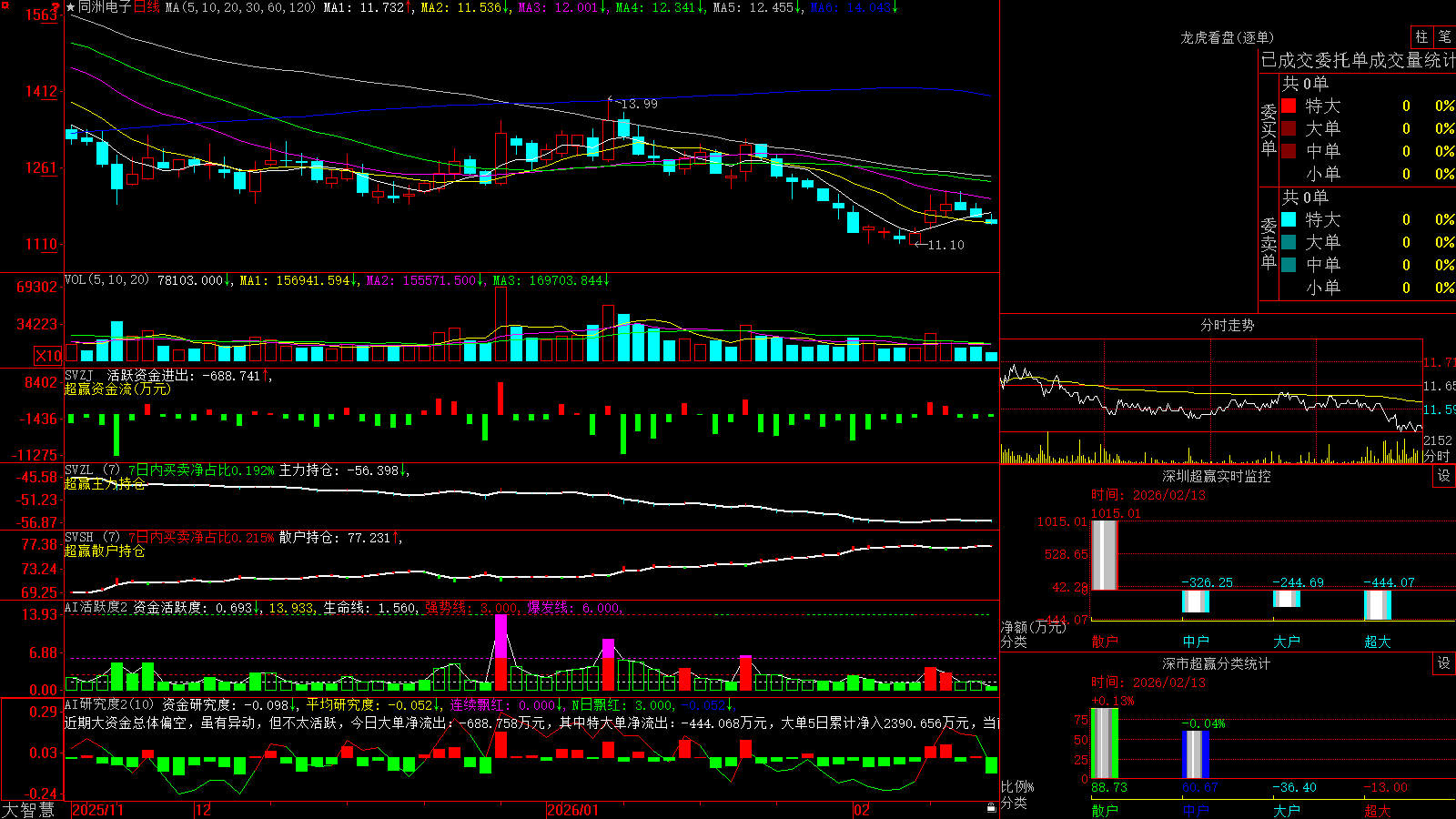1456x819 pixels.
Task: Click the 中户 -326.25 bar in 实时监控
Action: tap(1196, 601)
